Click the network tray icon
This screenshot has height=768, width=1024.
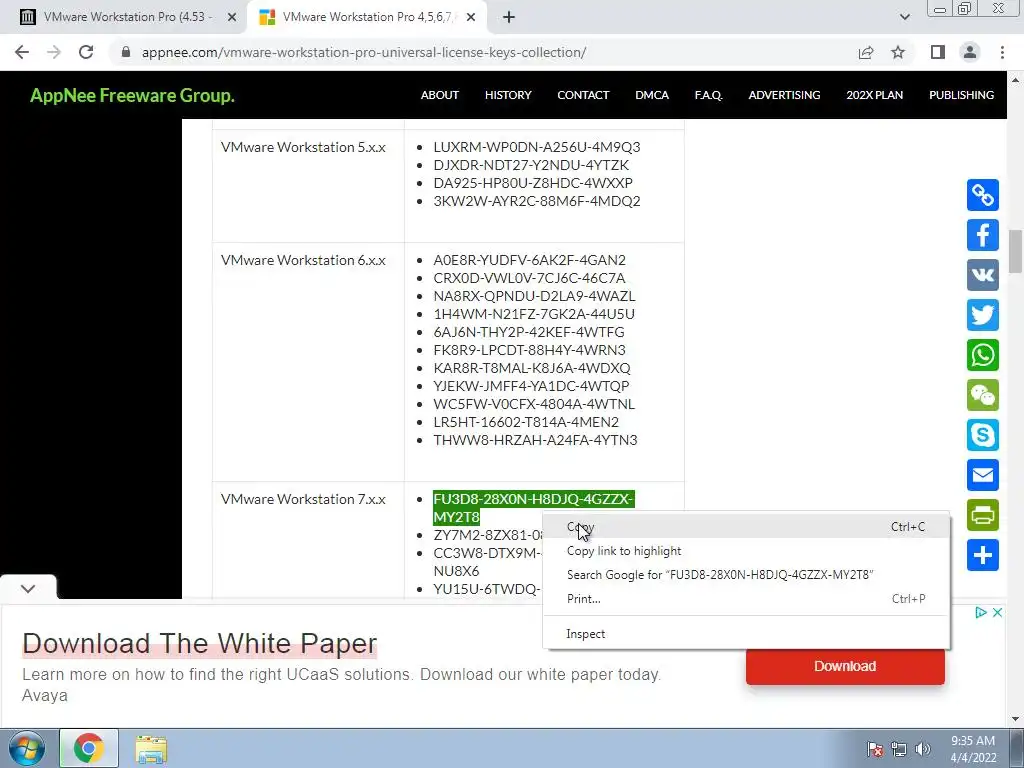(x=899, y=749)
